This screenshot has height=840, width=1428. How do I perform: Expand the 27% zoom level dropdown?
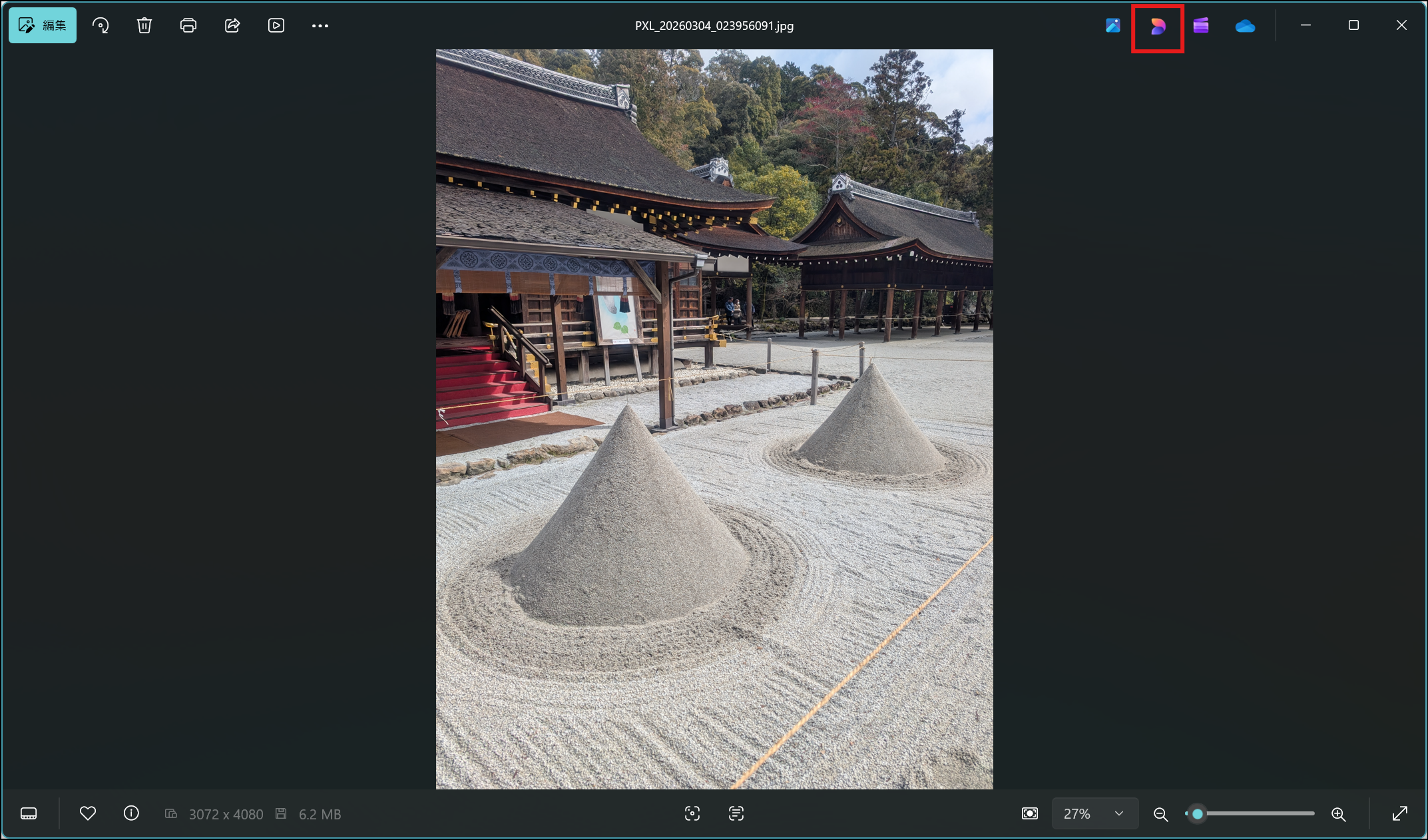coord(1094,813)
